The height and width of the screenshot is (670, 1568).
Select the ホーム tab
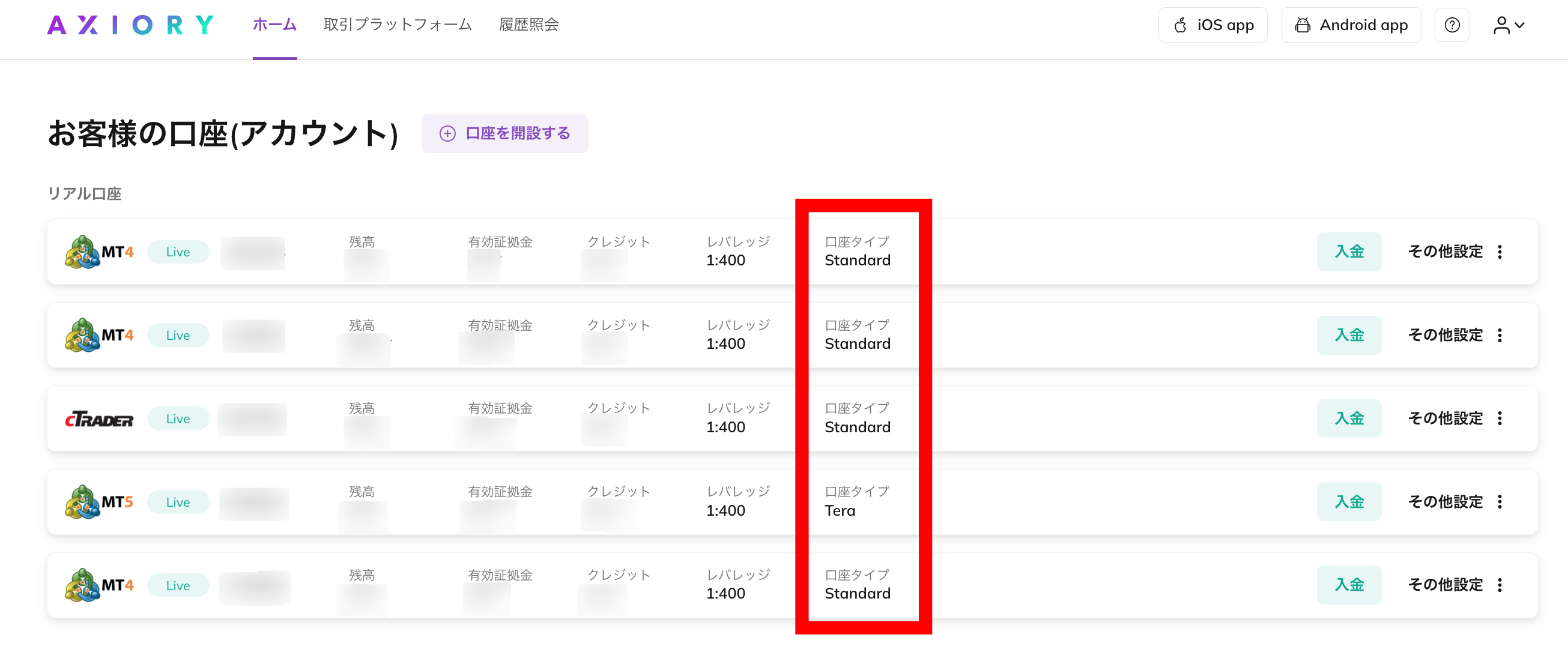pyautogui.click(x=274, y=25)
